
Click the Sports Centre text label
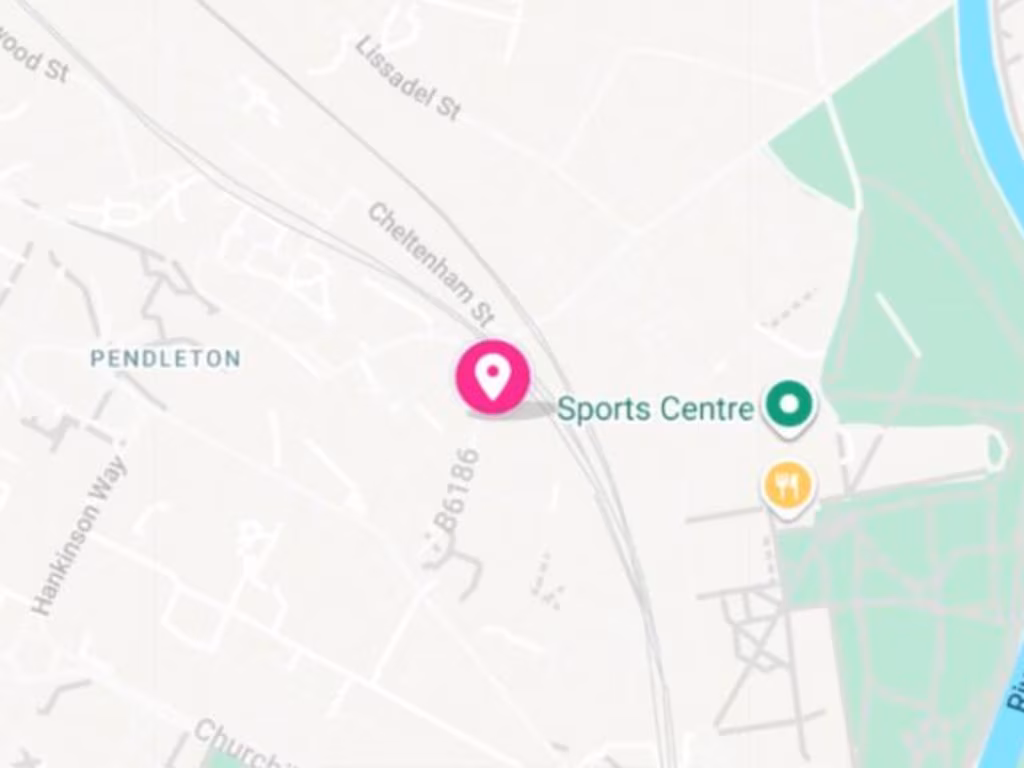pos(656,409)
